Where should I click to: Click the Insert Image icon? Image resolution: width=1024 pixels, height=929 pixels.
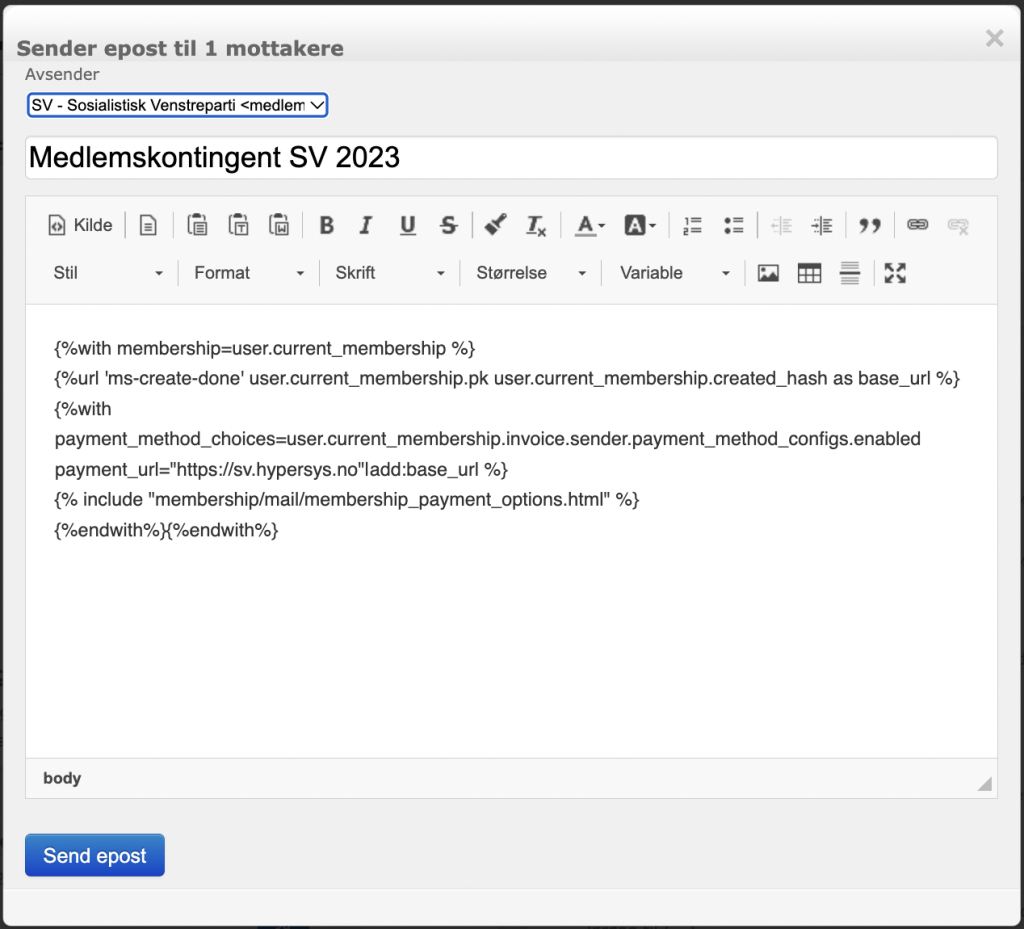(768, 273)
